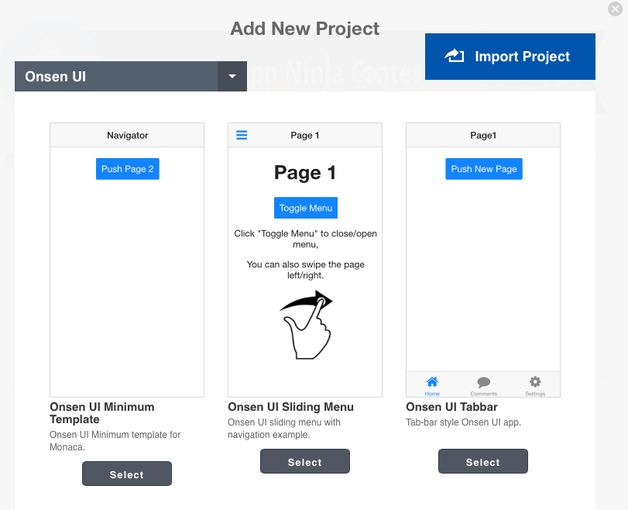Click the Import Project button
This screenshot has width=628, height=510.
[510, 56]
